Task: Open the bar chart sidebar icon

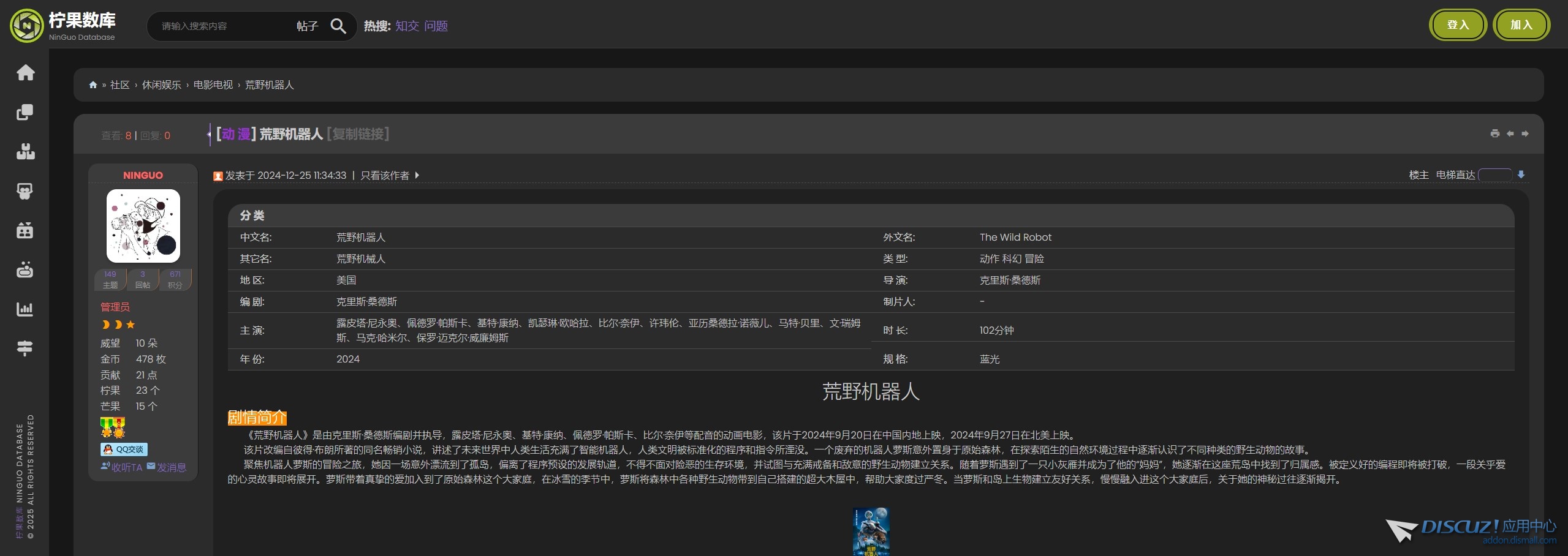Action: coord(25,309)
